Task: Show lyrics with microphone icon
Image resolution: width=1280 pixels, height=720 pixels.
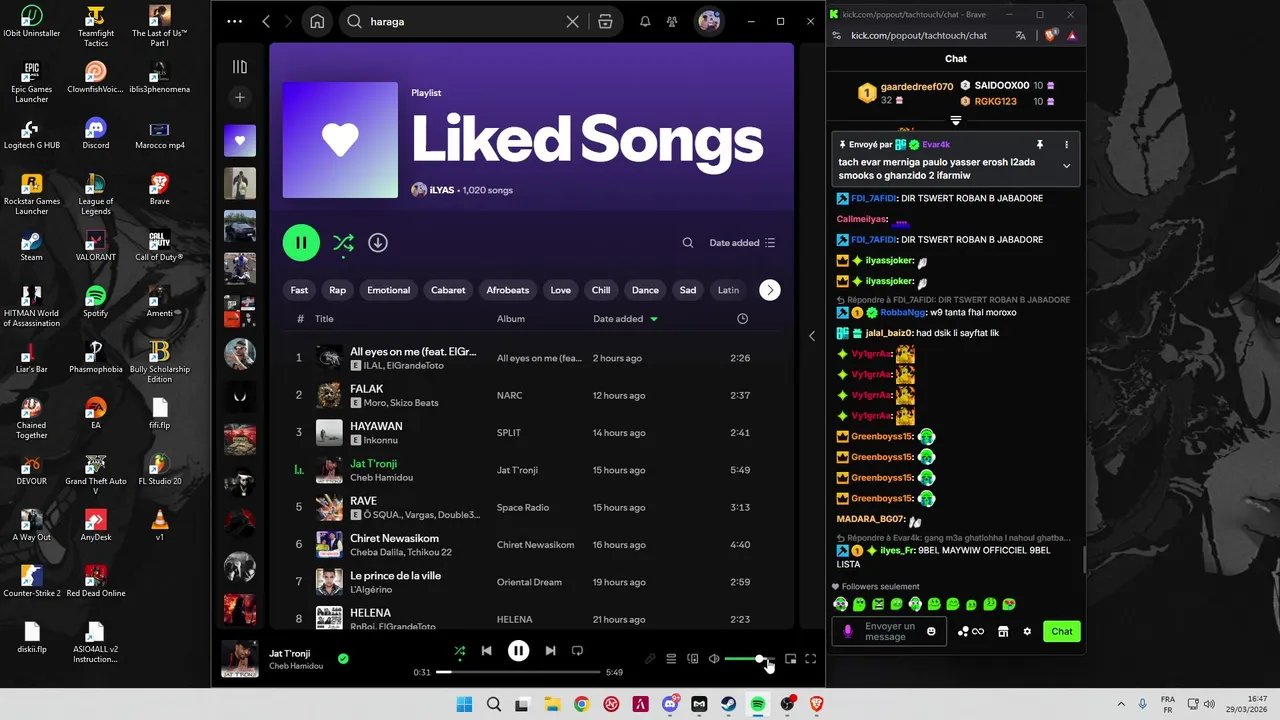Action: point(650,659)
